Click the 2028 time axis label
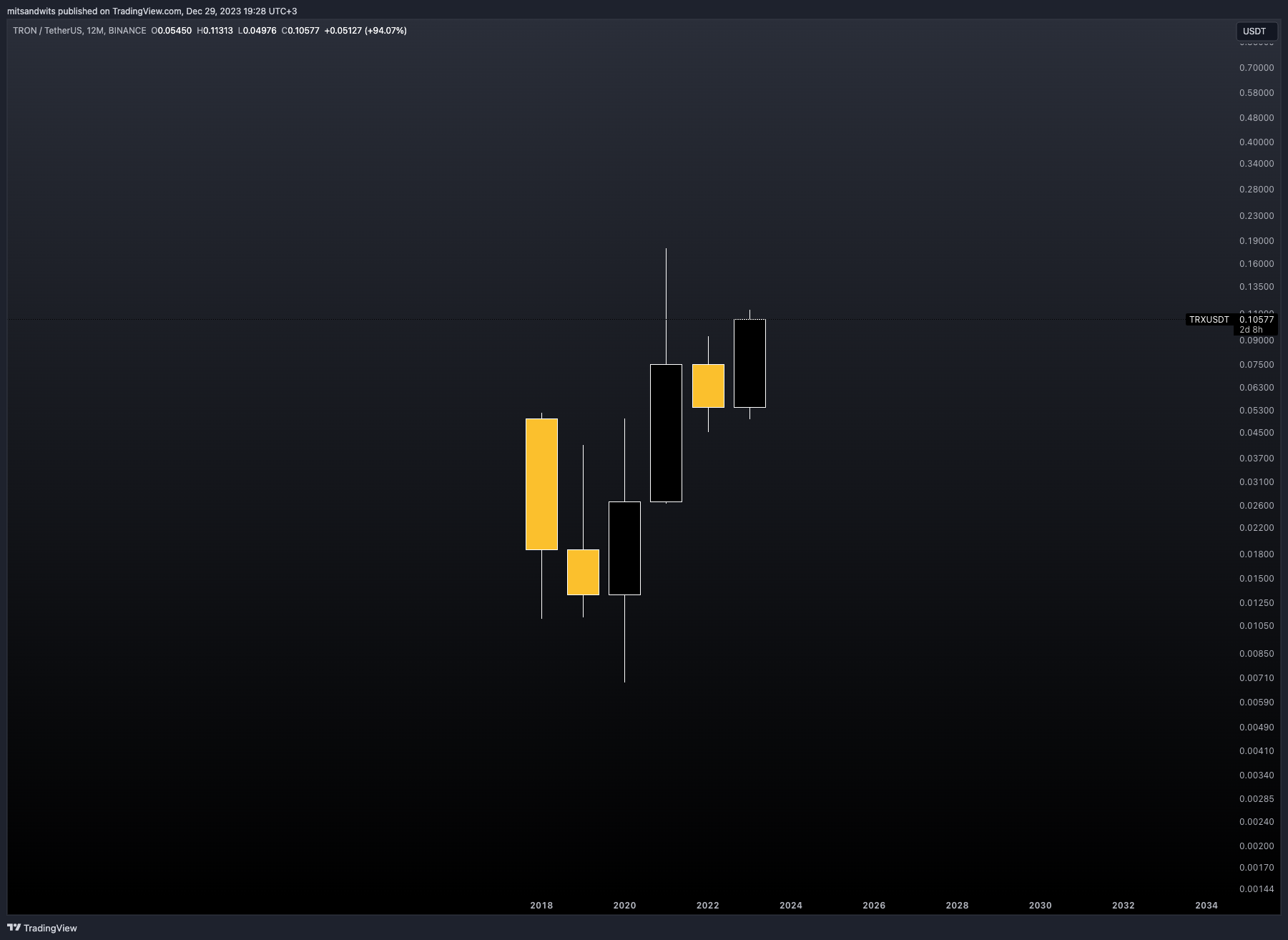1288x940 pixels. [x=957, y=906]
